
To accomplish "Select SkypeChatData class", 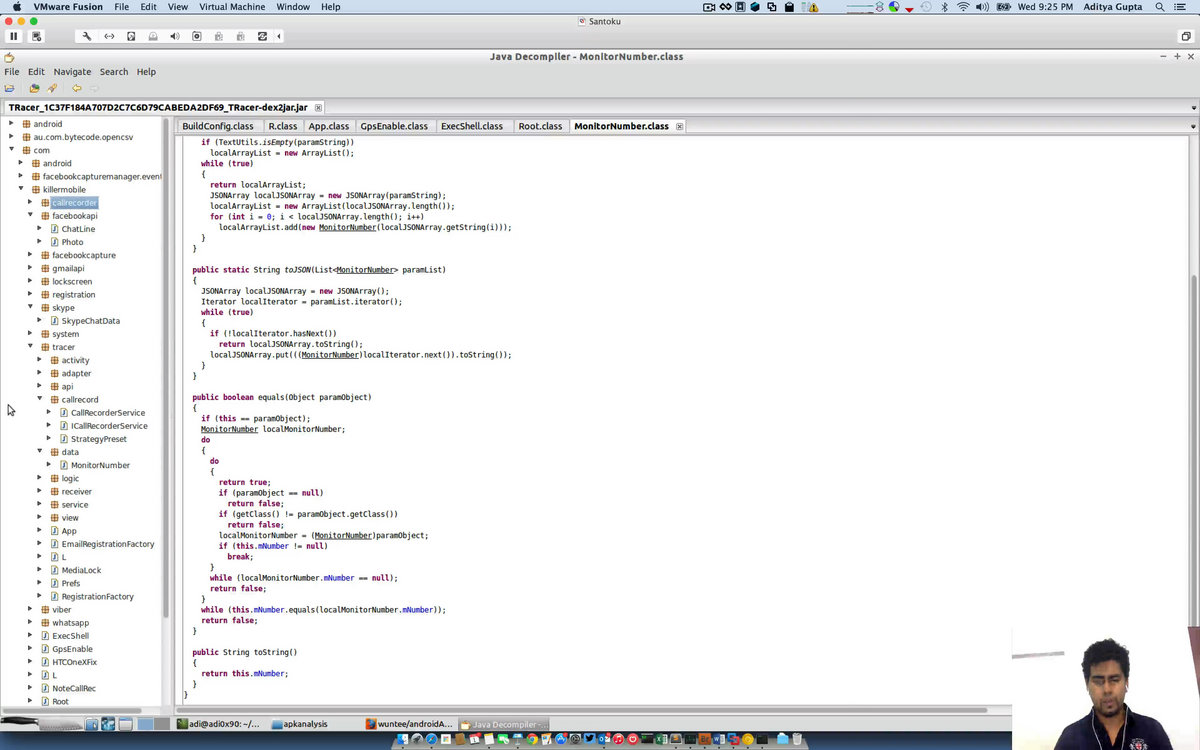I will point(90,321).
